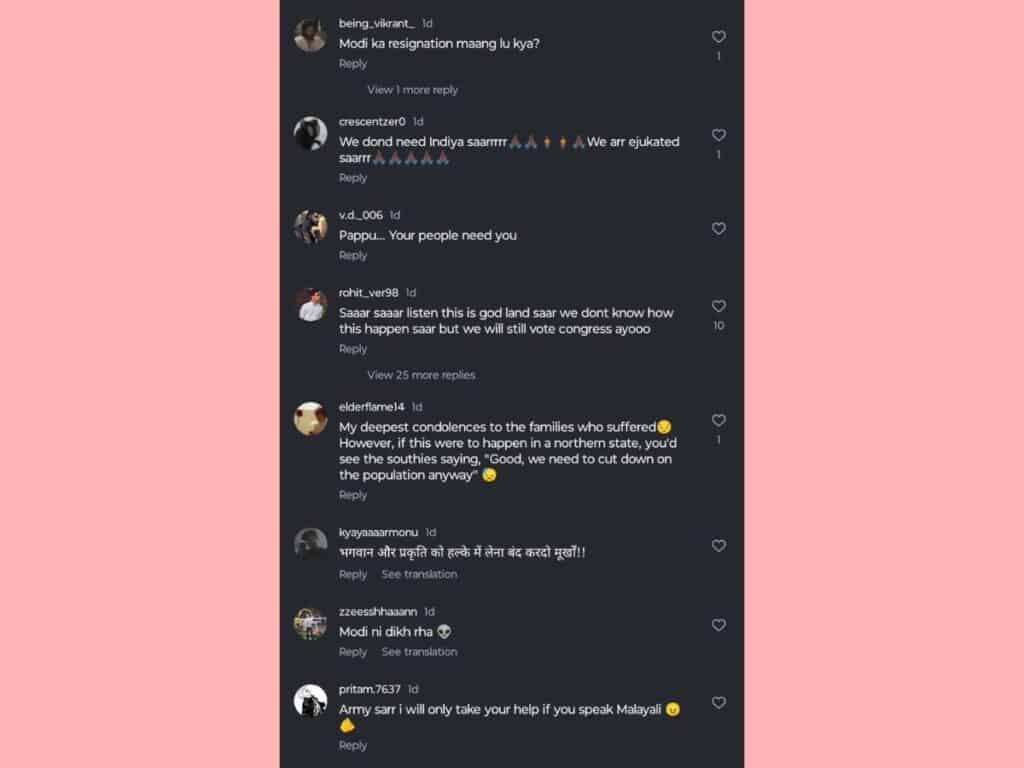
Task: Like being_vikrant_'s comment with the heart
Action: coord(718,37)
